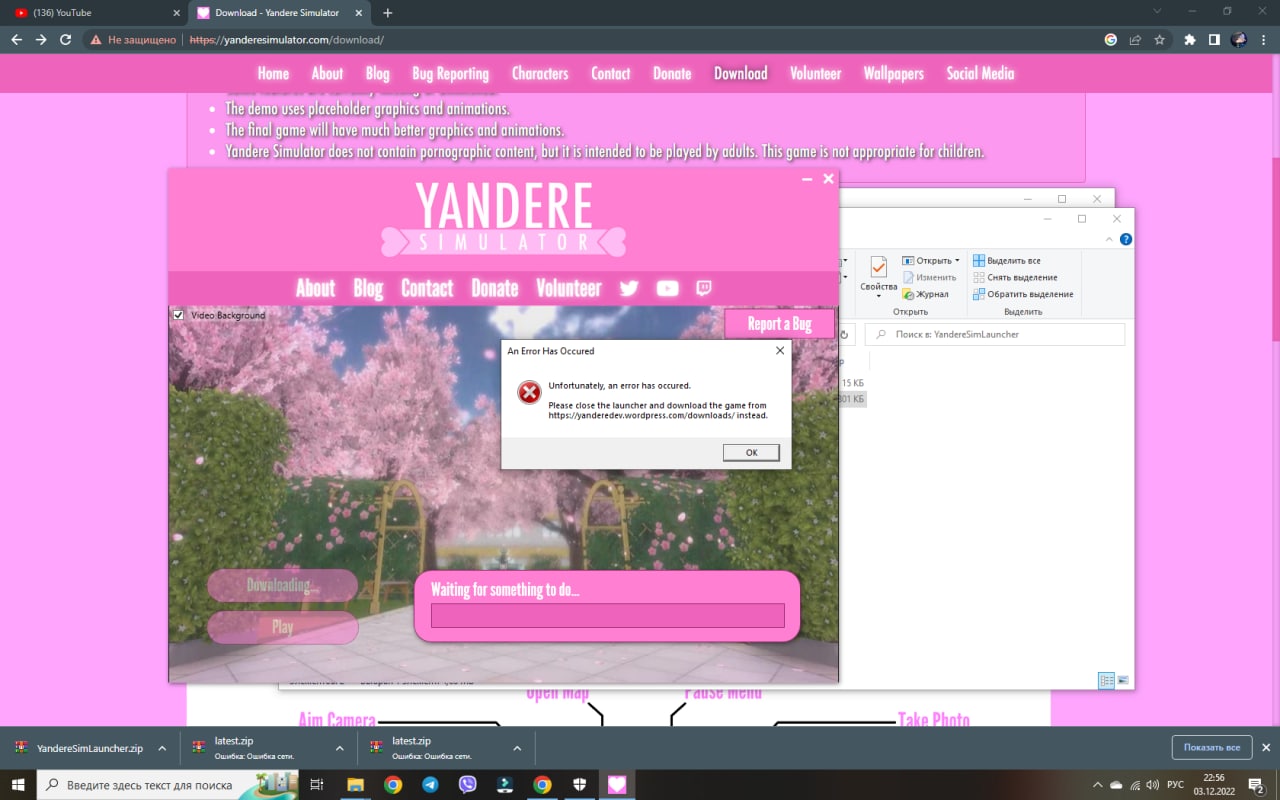The width and height of the screenshot is (1280, 800).
Task: Click Свойства in Explorer ribbon
Action: click(x=878, y=275)
